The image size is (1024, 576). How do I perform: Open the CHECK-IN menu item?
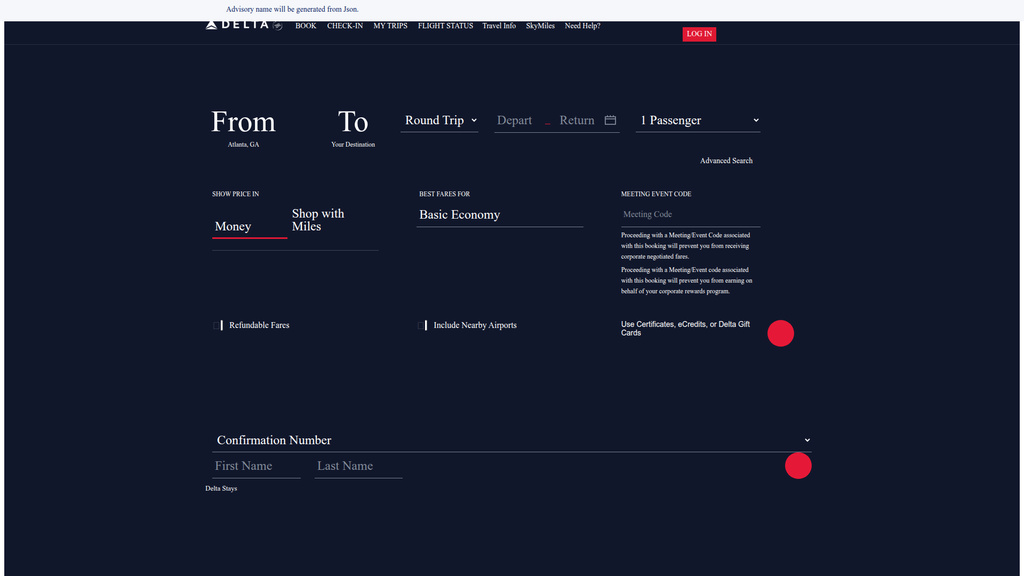(x=345, y=26)
